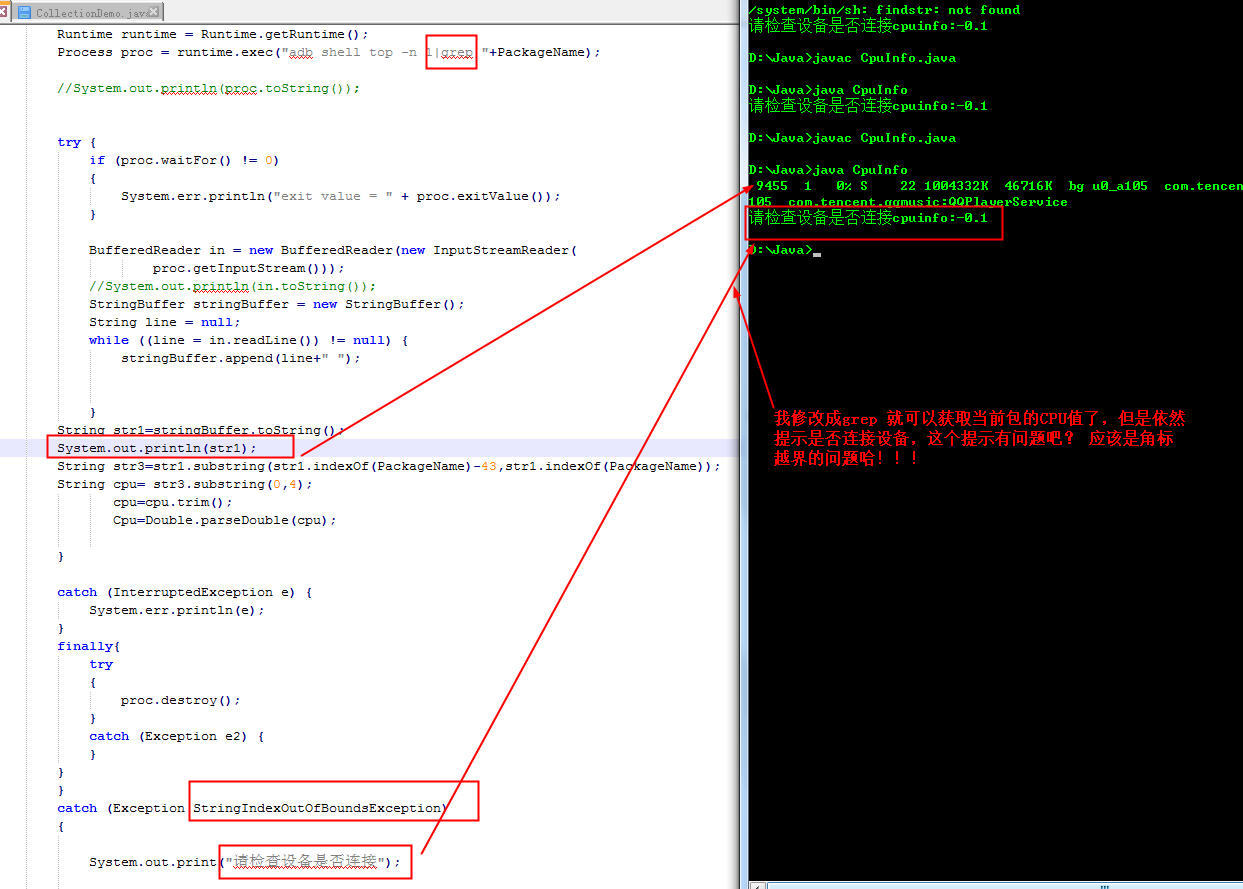Click the "catch (Exception e2) {" line

[x=177, y=736]
